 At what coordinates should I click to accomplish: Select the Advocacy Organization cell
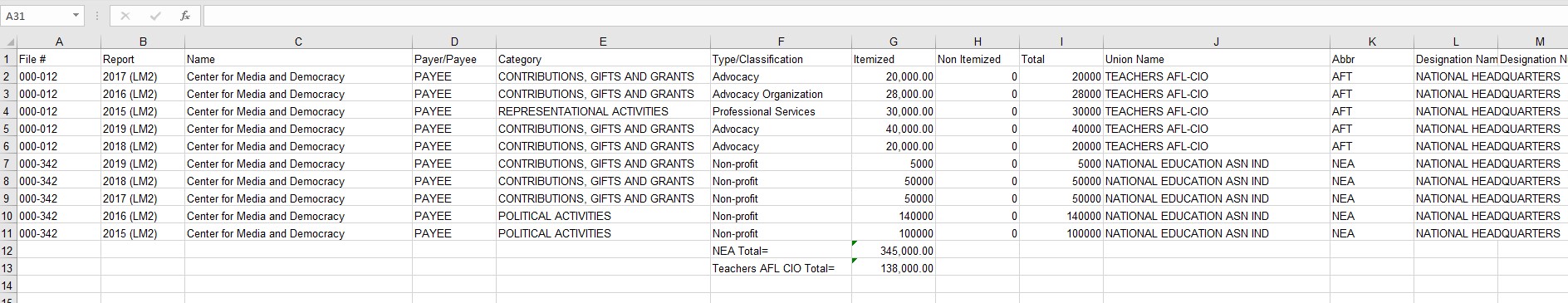click(781, 94)
